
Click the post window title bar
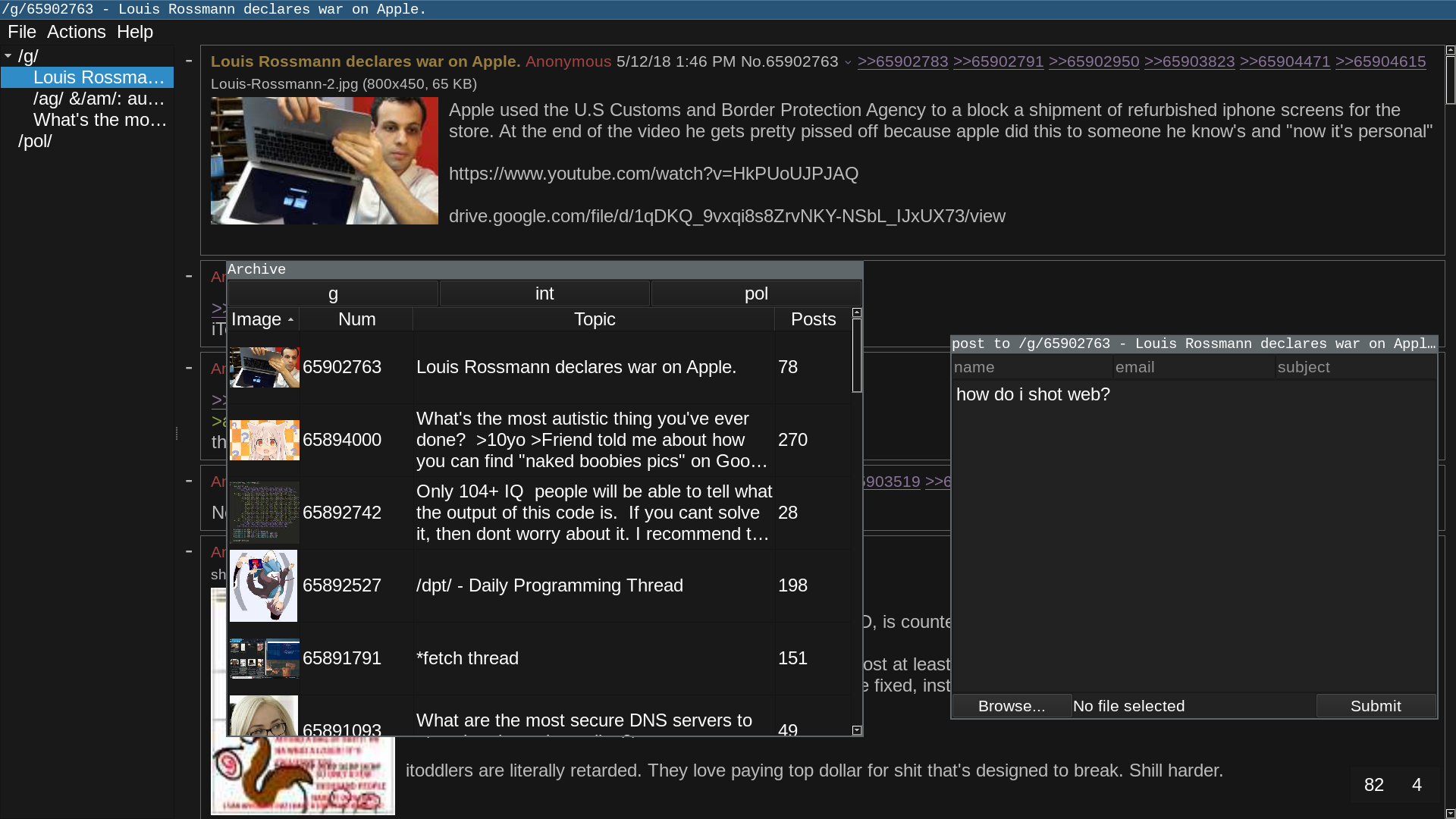pyautogui.click(x=1194, y=344)
